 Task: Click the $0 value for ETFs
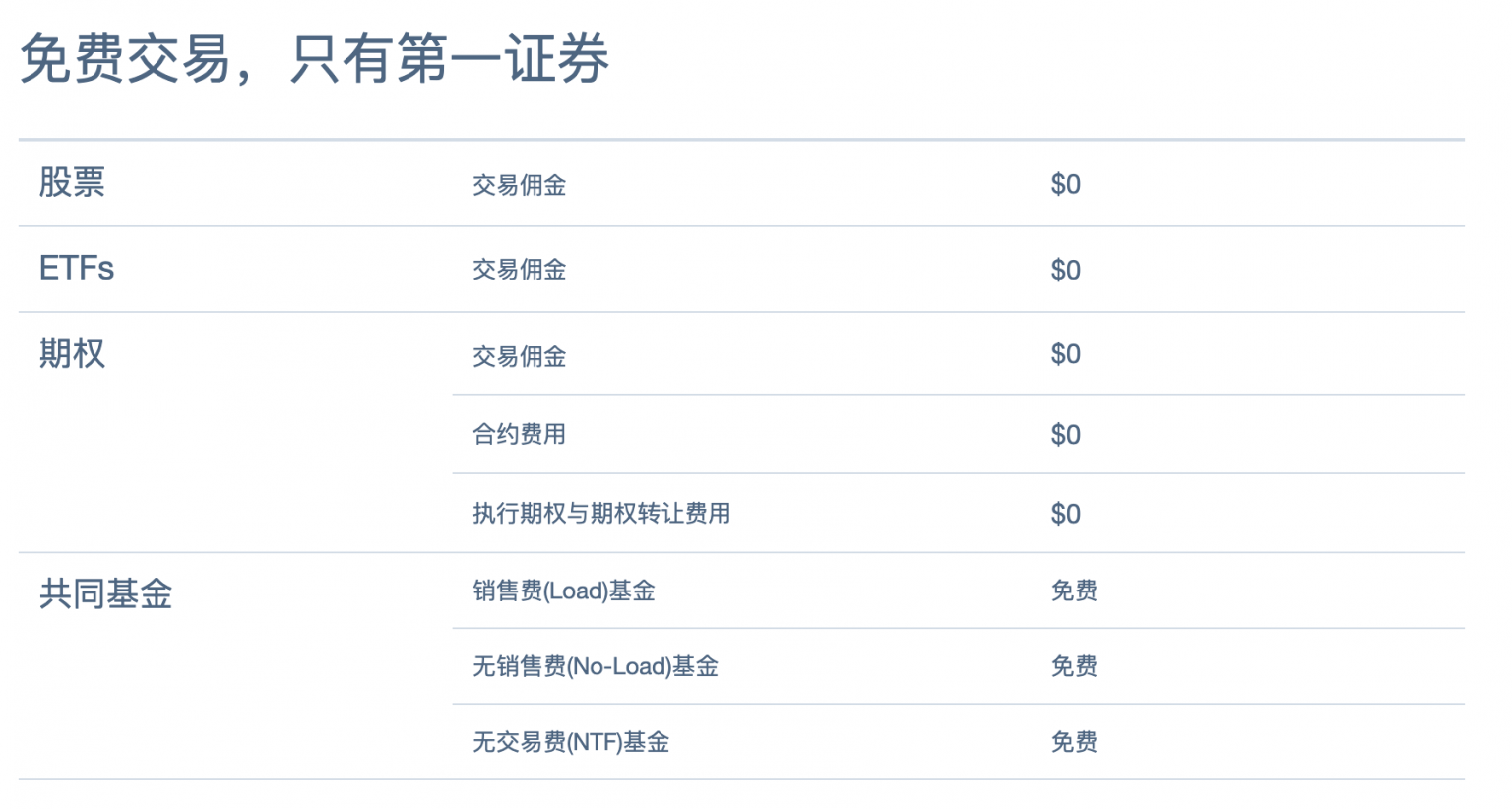pyautogui.click(x=1065, y=270)
